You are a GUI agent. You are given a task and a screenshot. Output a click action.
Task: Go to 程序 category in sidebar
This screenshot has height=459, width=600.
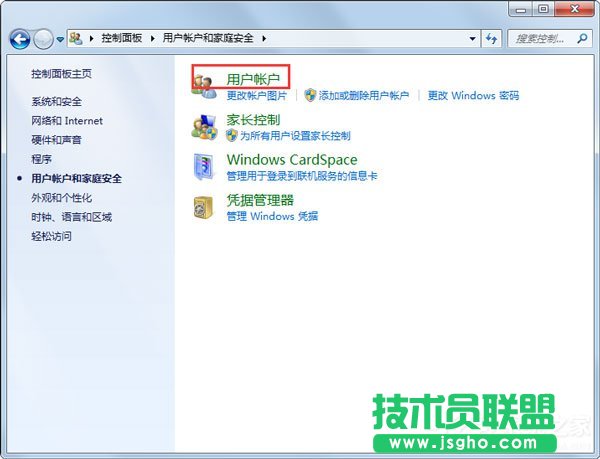click(41, 159)
